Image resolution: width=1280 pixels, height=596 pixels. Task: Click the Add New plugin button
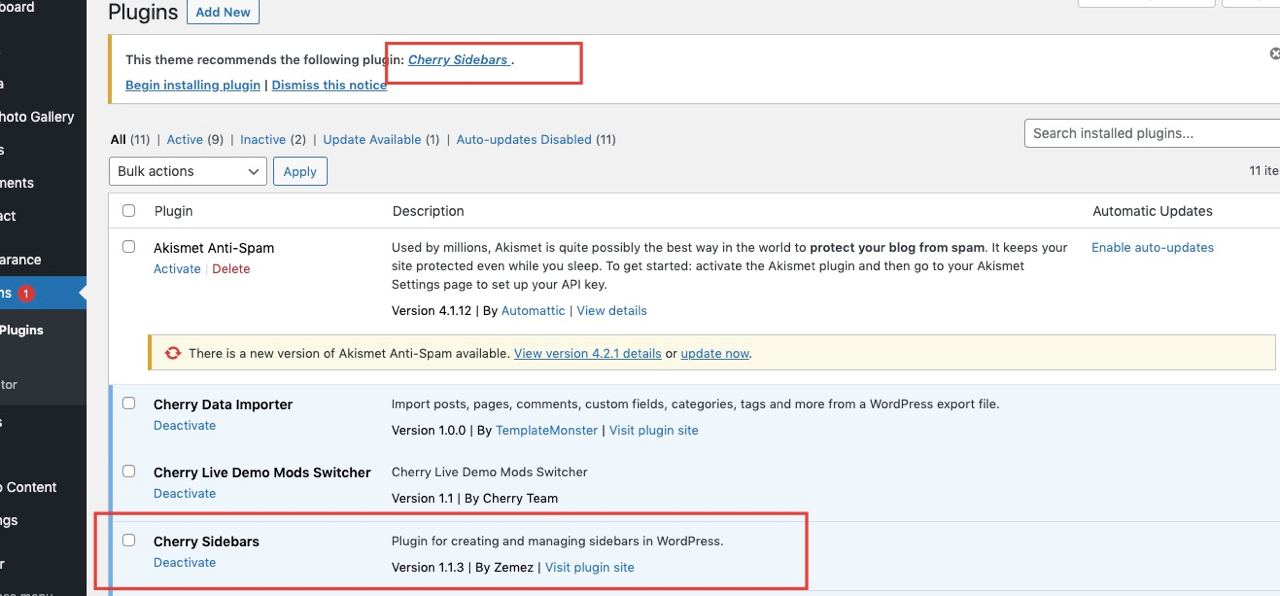(x=223, y=12)
